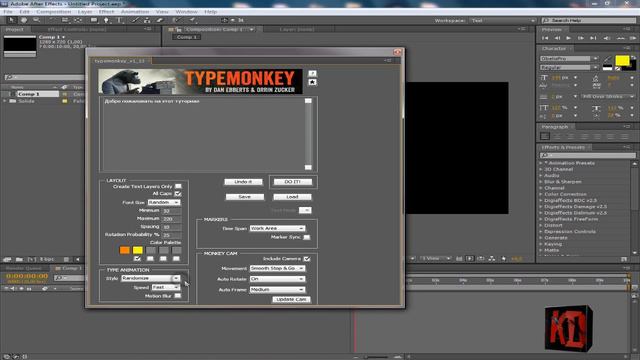This screenshot has width=640, height=360.
Task: Open the Auto Rotate dropdown
Action: click(x=277, y=279)
